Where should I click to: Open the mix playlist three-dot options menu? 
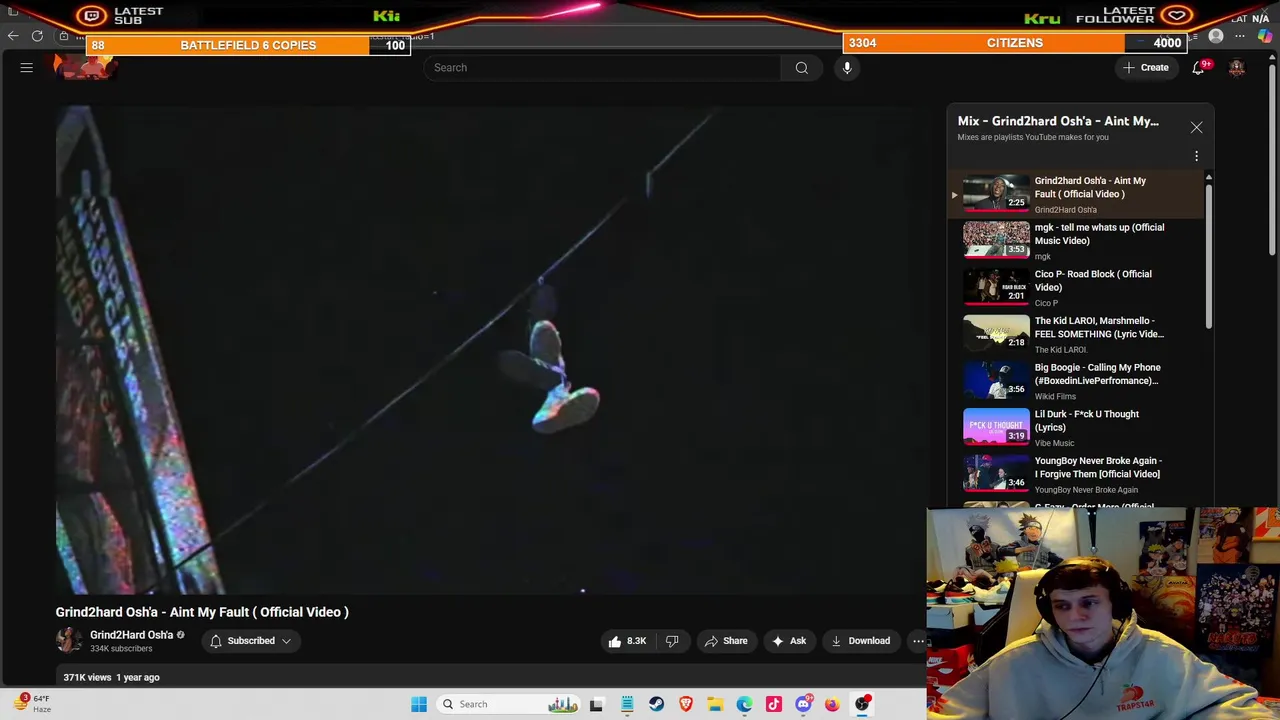coord(1196,156)
